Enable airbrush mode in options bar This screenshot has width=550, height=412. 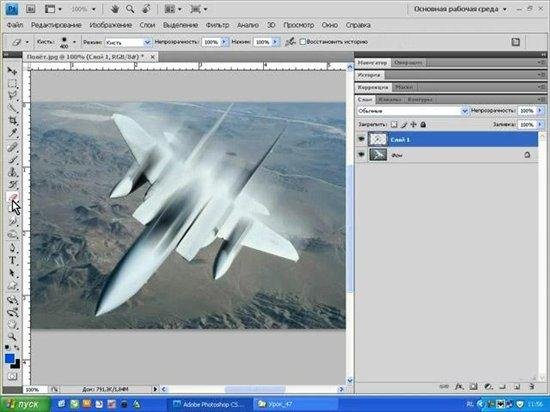pos(290,42)
